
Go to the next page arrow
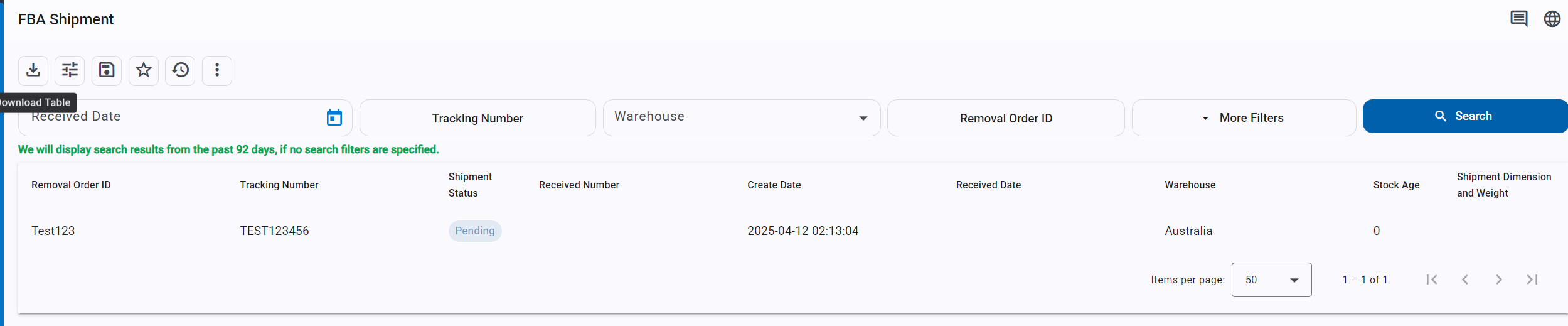[1498, 280]
